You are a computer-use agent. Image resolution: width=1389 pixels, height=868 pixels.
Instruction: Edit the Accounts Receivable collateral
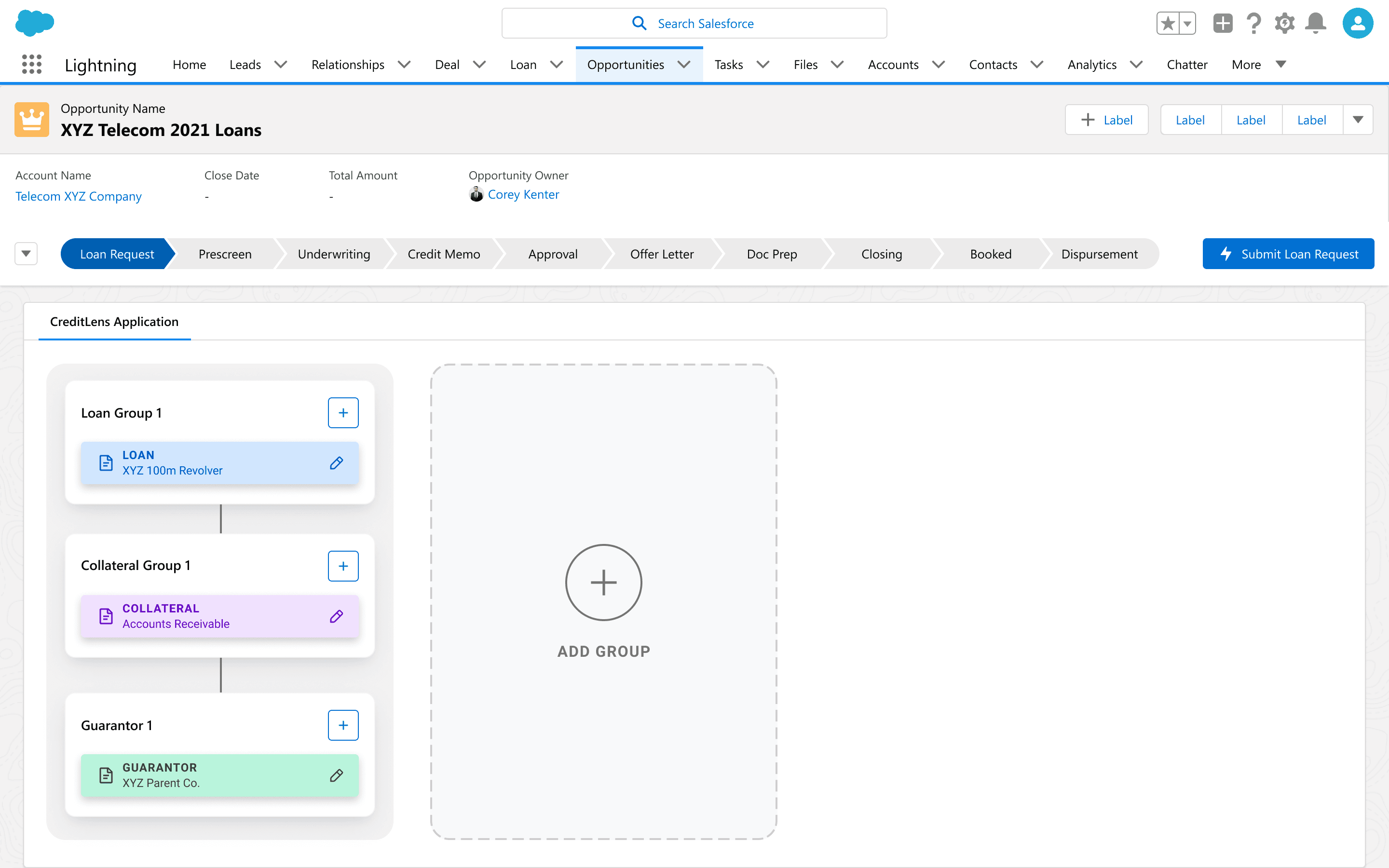pos(337,616)
